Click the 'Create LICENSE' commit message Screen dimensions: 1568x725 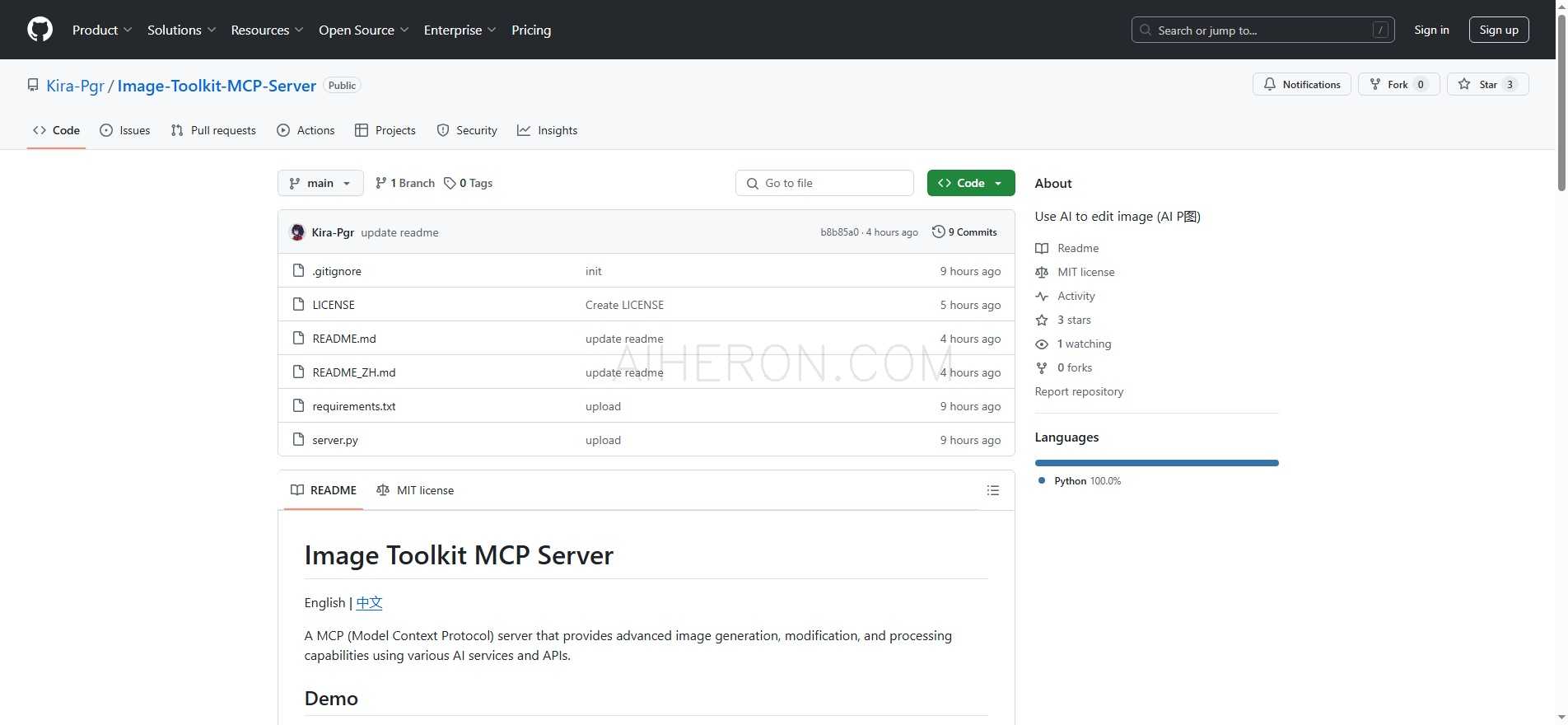[624, 305]
